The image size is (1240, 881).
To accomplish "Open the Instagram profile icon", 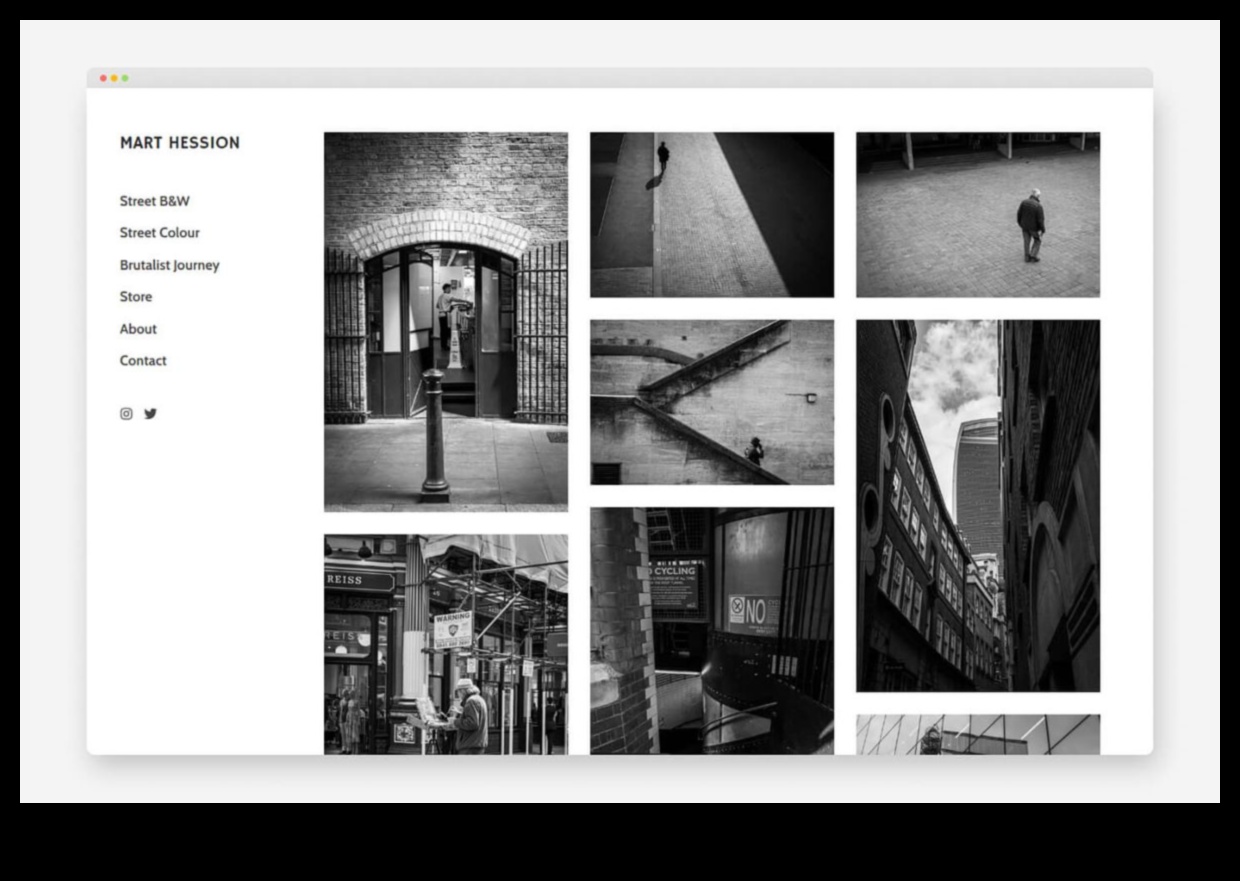I will click(125, 413).
